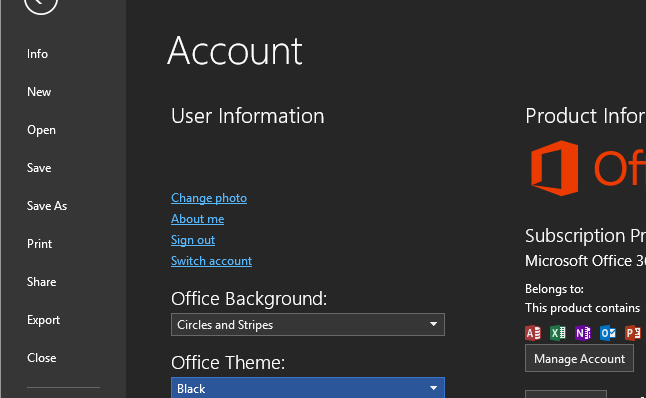Viewport: 646px width, 398px height.
Task: Click the Account page heading
Action: pos(235,51)
